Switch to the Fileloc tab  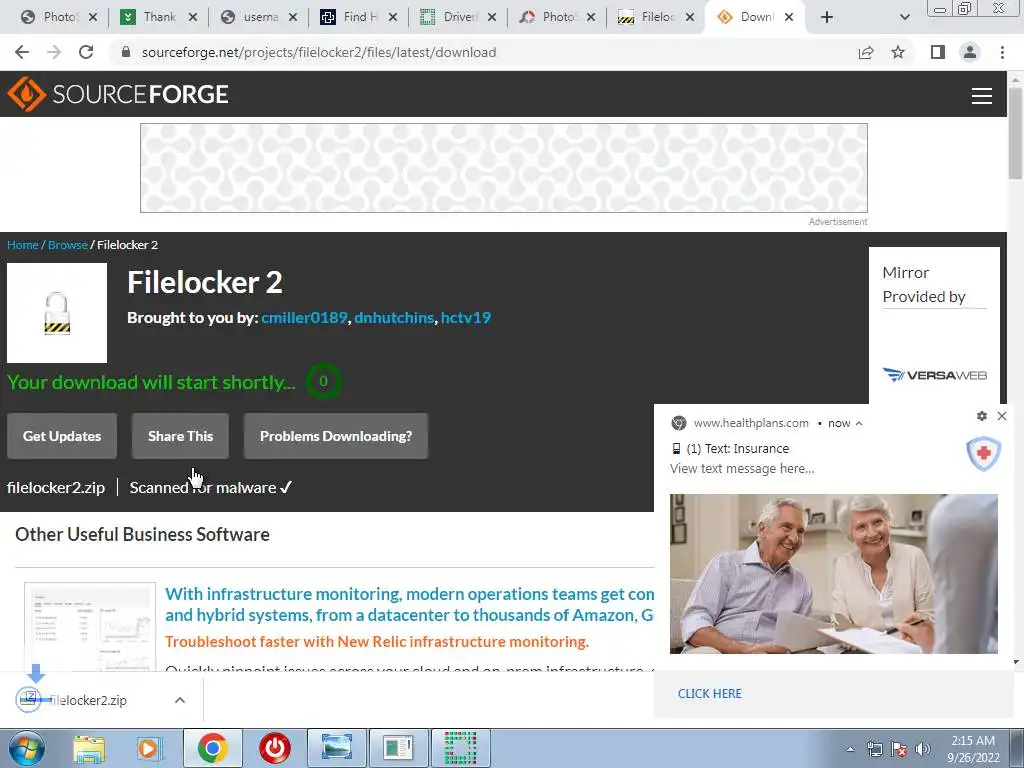656,17
